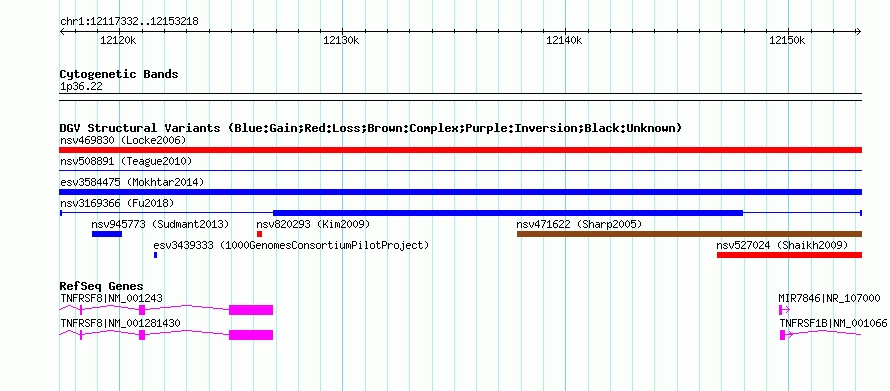The height and width of the screenshot is (391, 890).
Task: Click the TNFRSF1B|NM_001066 gene label
Action: pos(833,323)
